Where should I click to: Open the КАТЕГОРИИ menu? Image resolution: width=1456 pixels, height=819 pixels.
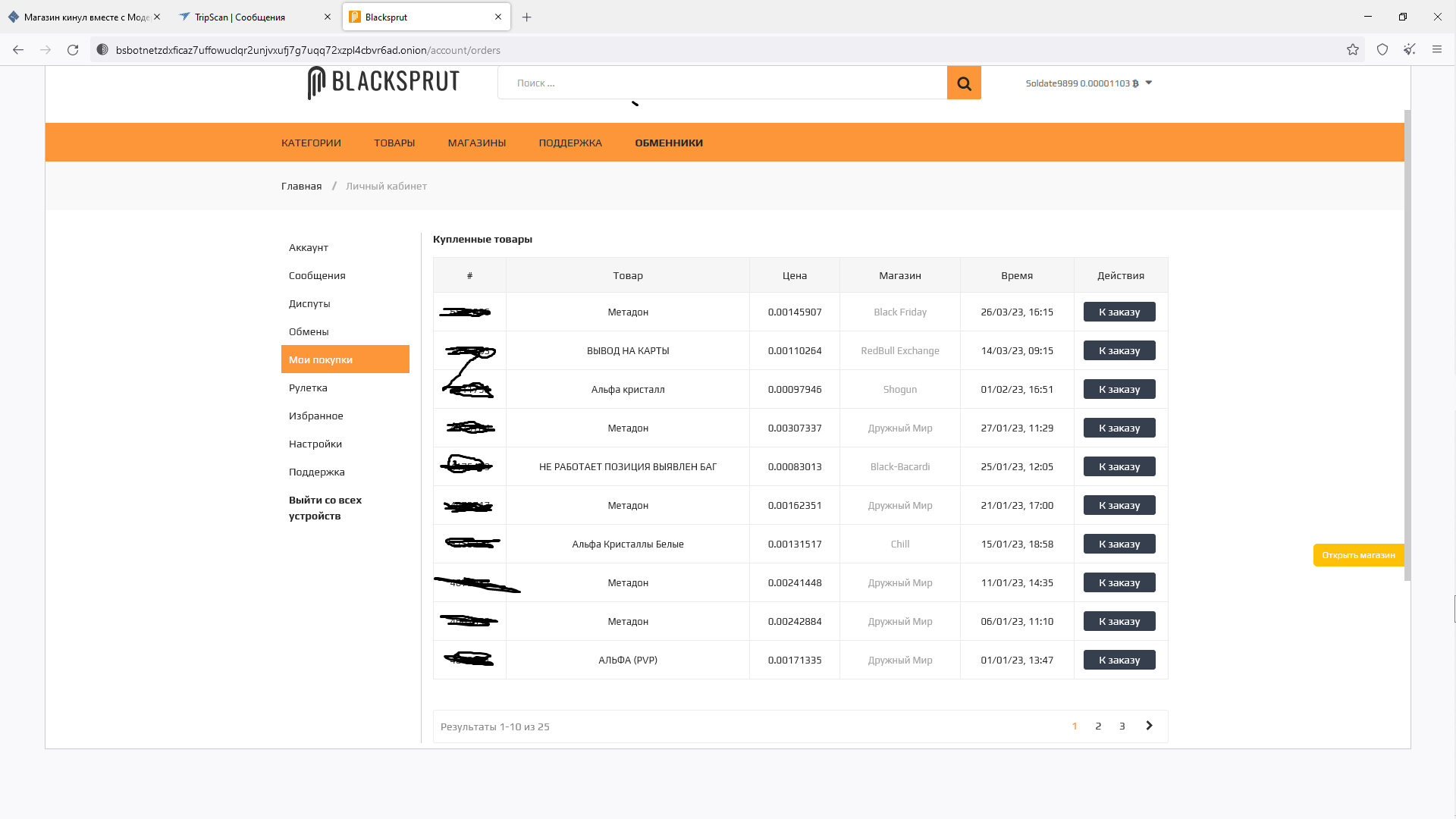311,143
